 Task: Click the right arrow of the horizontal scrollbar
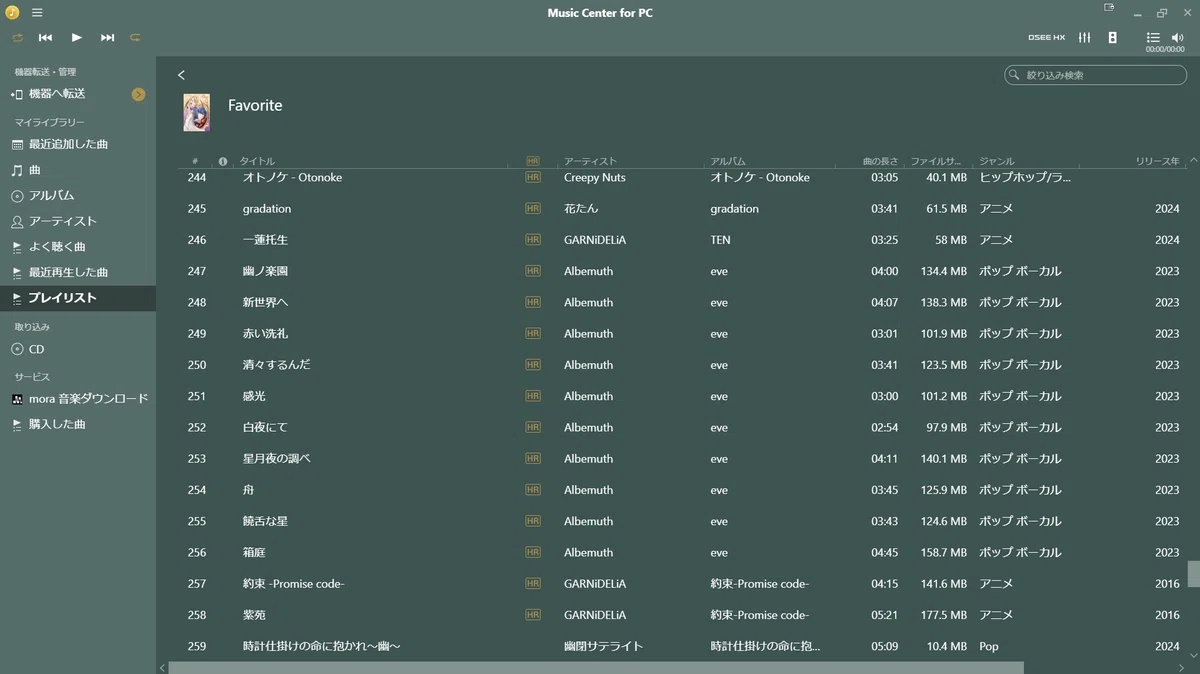[x=1182, y=667]
